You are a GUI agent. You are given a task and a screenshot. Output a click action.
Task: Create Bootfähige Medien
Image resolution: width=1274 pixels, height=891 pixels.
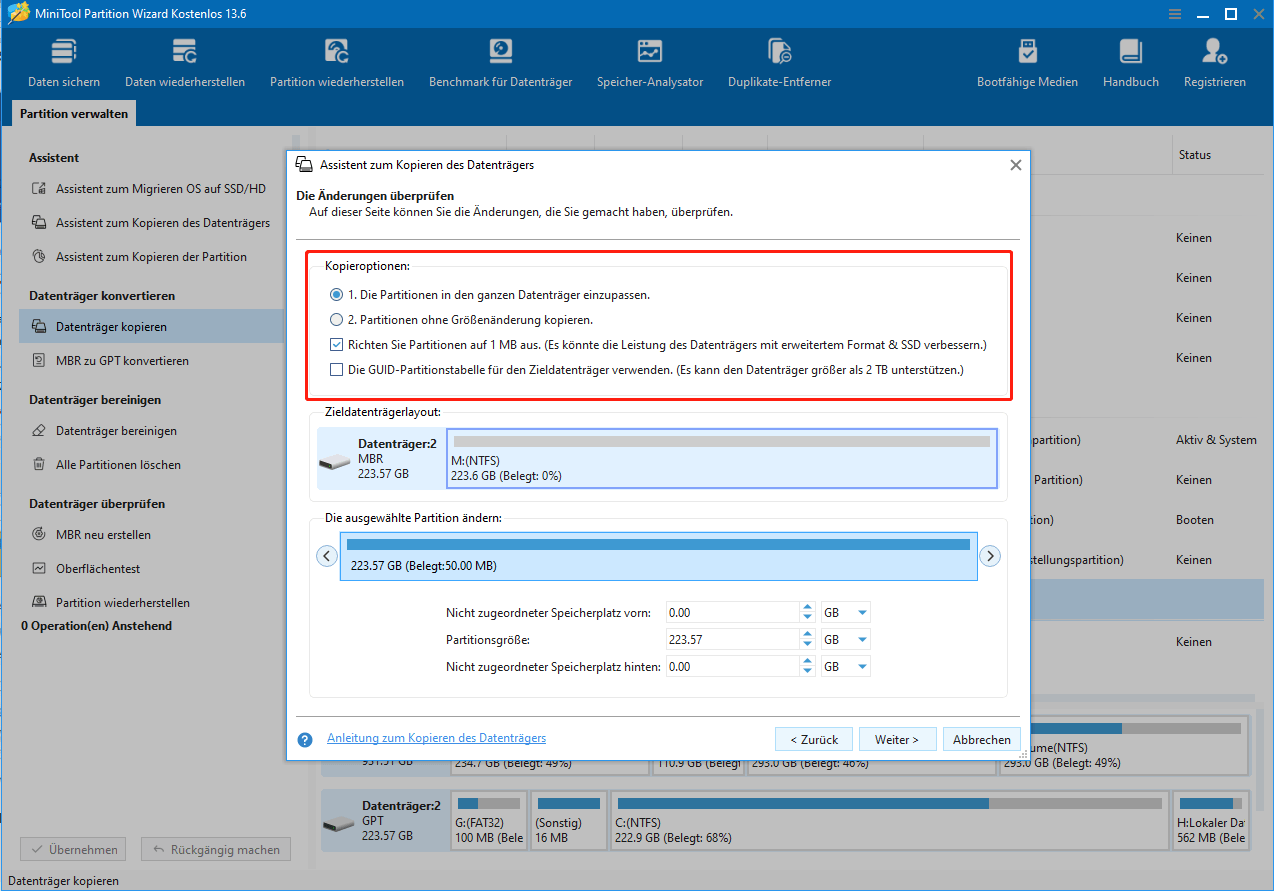(1027, 63)
